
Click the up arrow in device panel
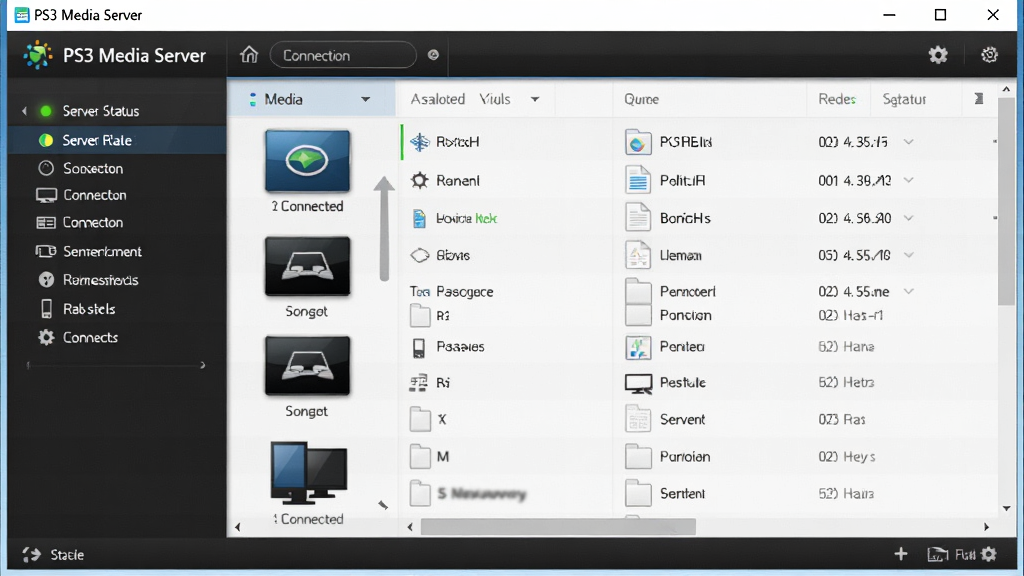point(384,229)
